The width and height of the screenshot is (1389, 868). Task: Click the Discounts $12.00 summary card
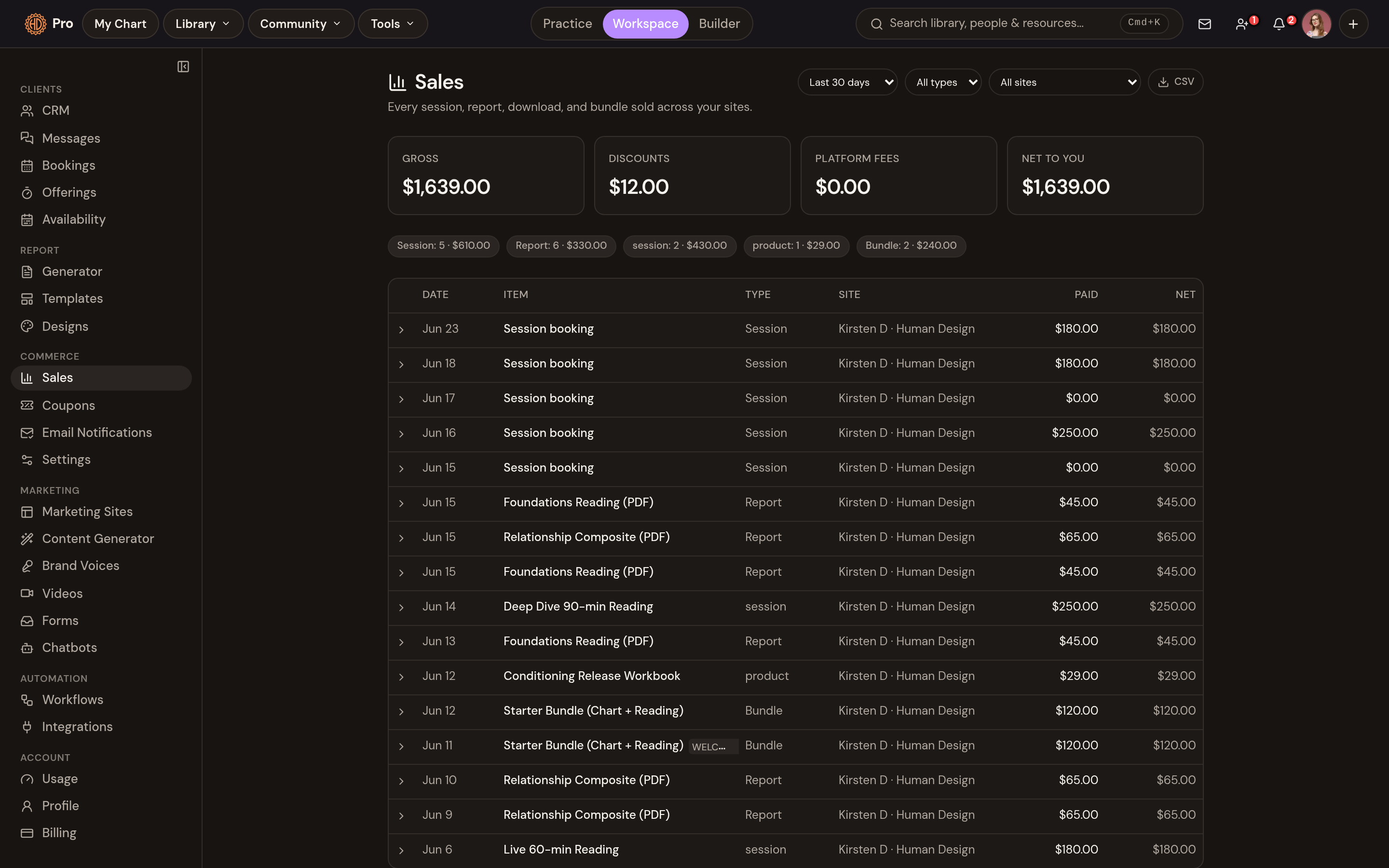[x=692, y=176]
